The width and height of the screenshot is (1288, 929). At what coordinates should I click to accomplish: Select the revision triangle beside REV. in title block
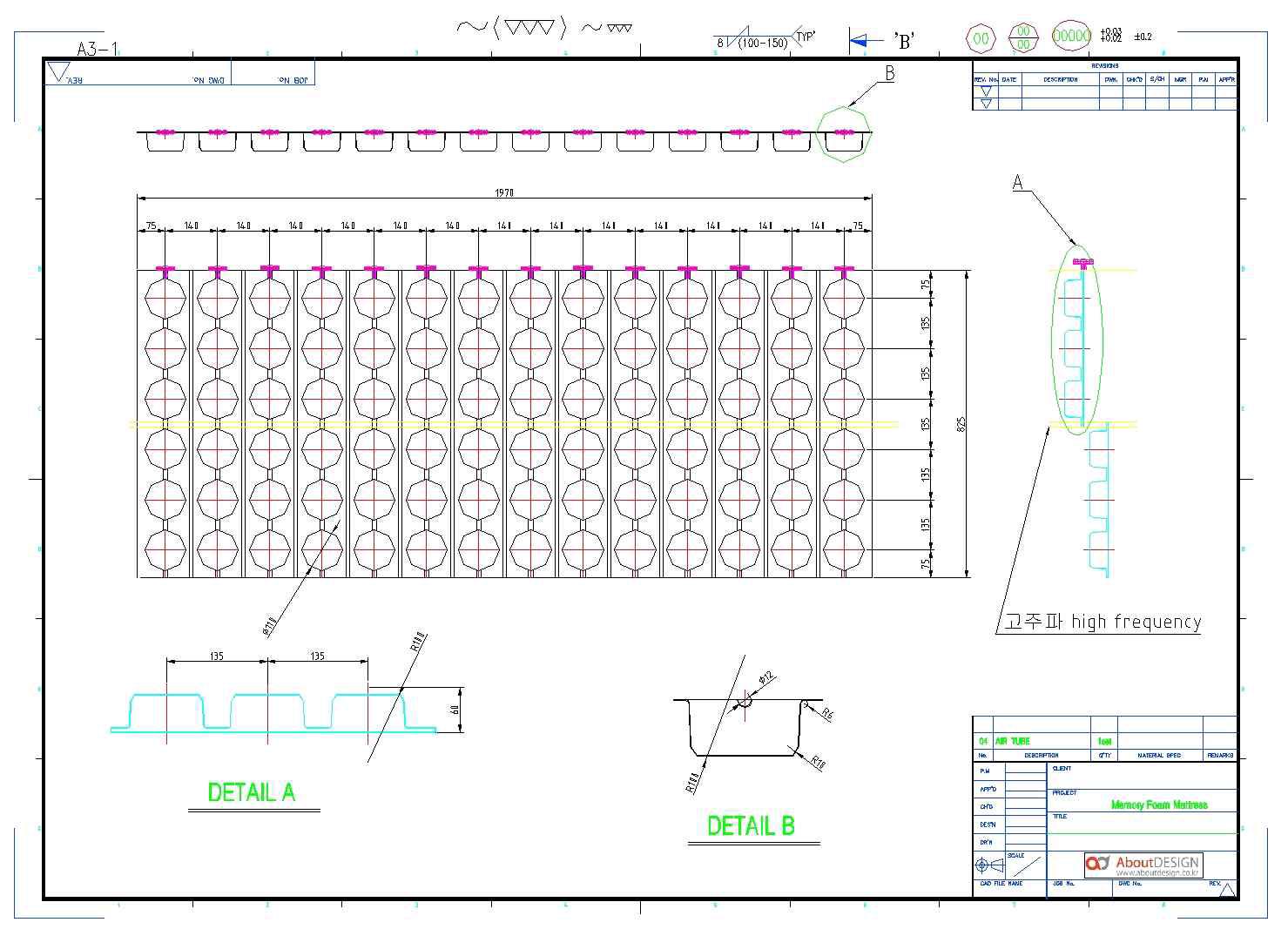point(1226,889)
